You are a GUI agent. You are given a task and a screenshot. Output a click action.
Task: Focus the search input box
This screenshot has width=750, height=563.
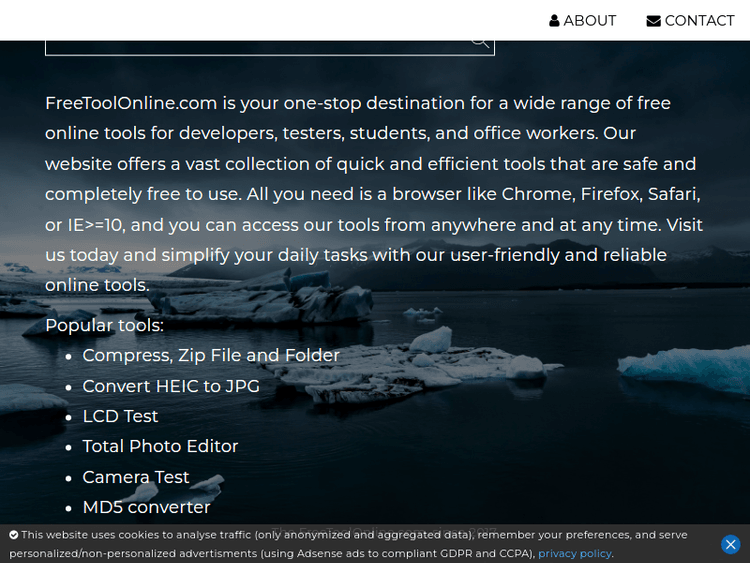click(270, 47)
